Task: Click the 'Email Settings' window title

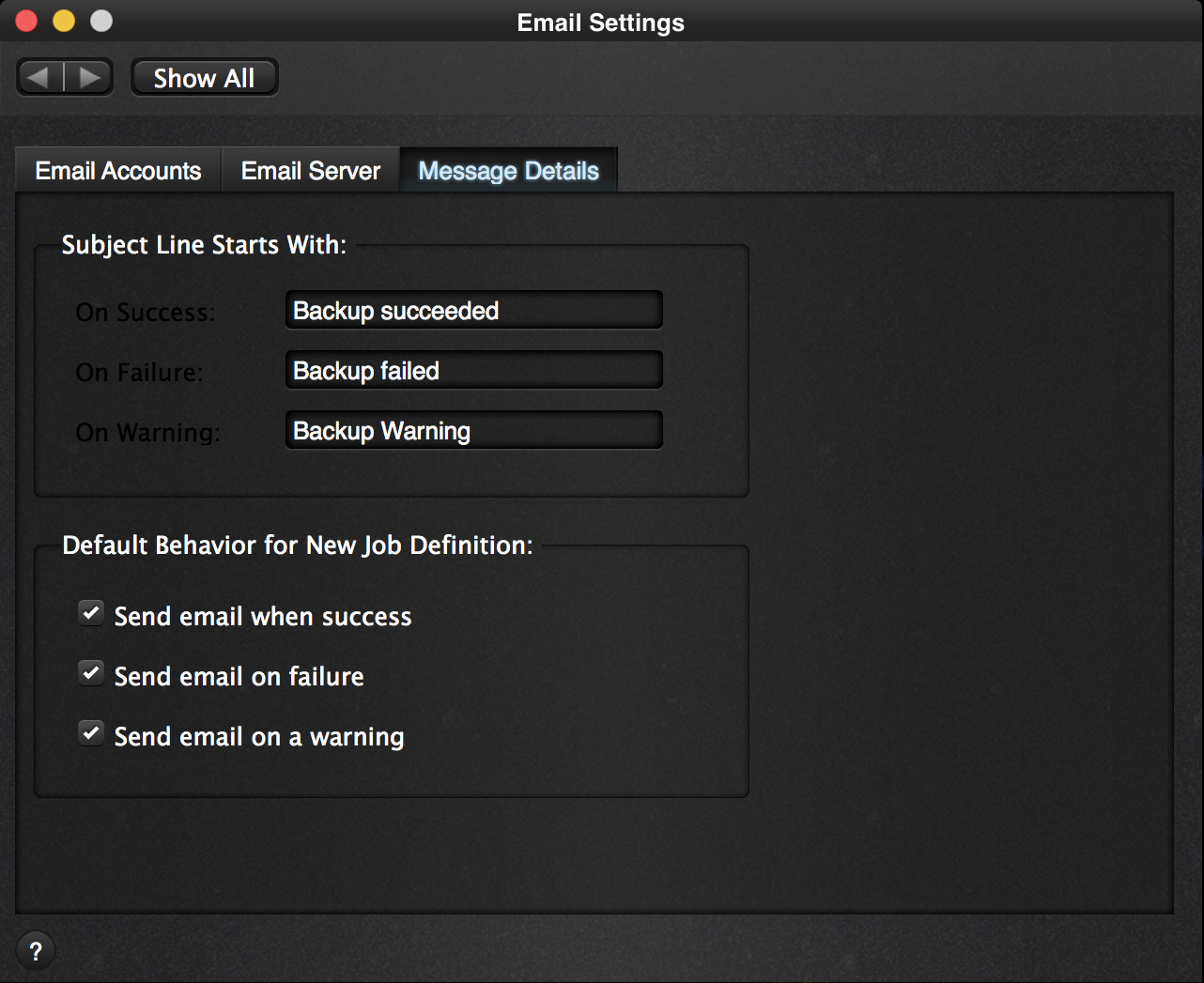Action: coord(601,23)
